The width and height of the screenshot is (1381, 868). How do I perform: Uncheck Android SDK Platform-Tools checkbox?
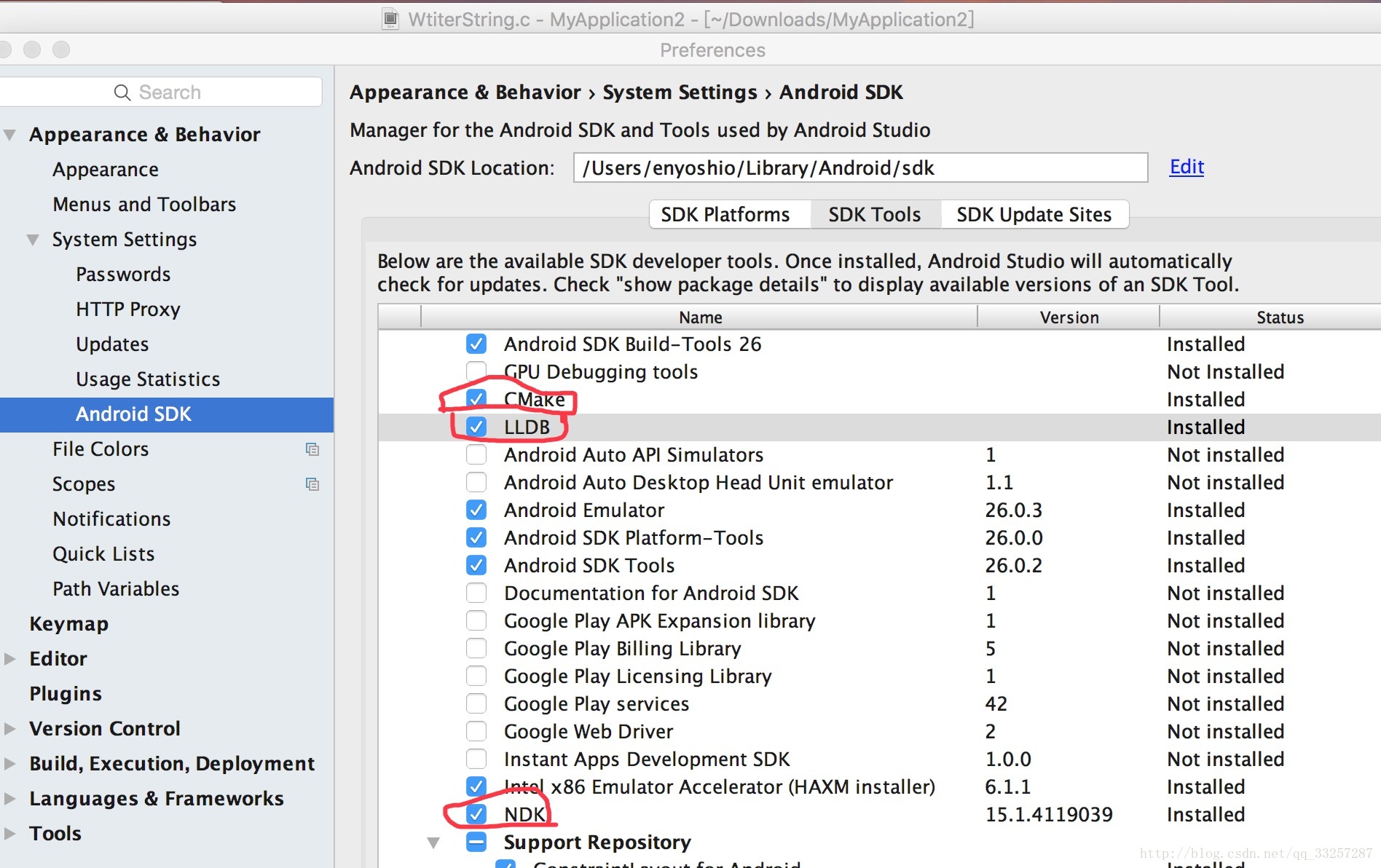(x=476, y=537)
